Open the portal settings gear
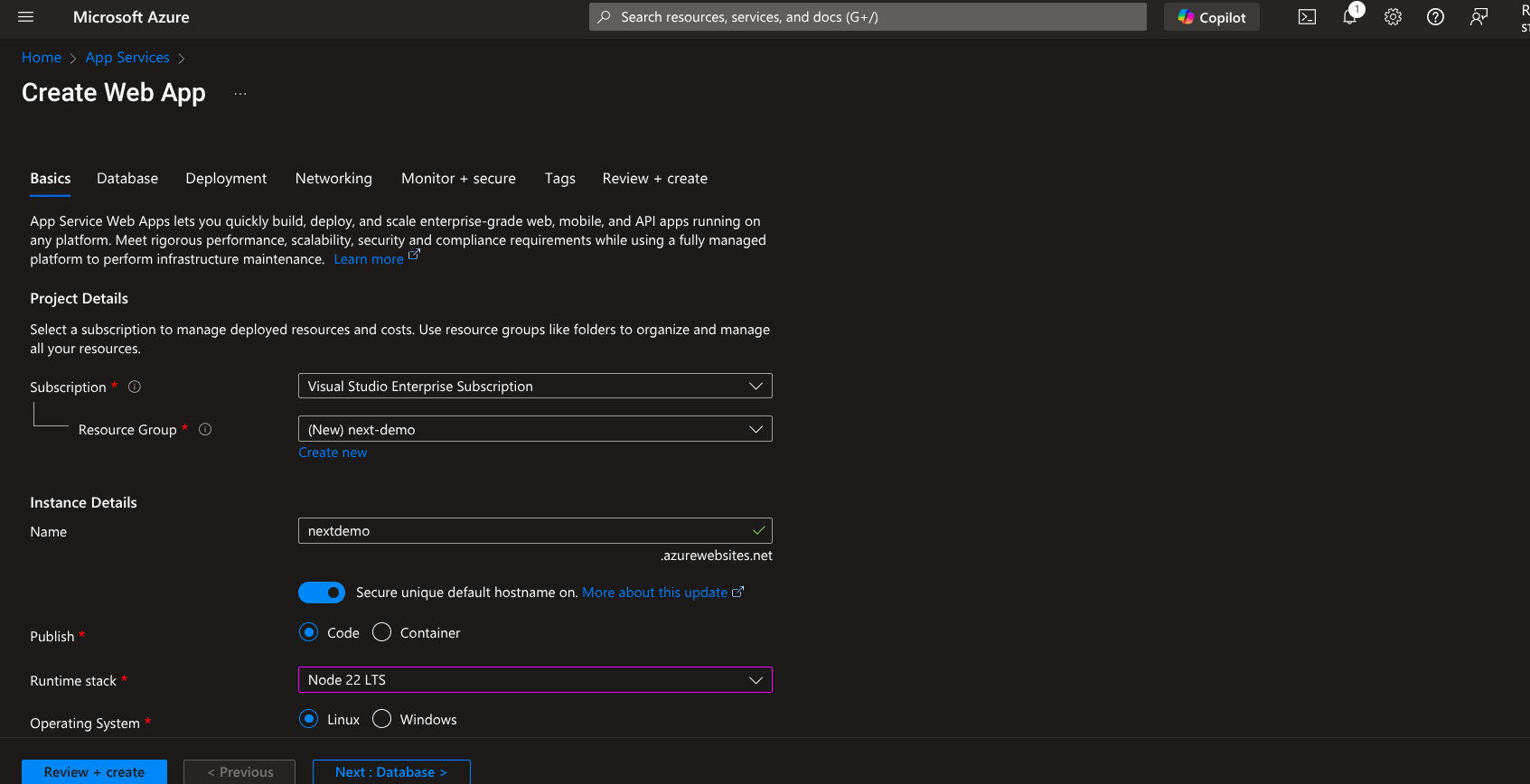Image resolution: width=1530 pixels, height=784 pixels. click(x=1393, y=17)
